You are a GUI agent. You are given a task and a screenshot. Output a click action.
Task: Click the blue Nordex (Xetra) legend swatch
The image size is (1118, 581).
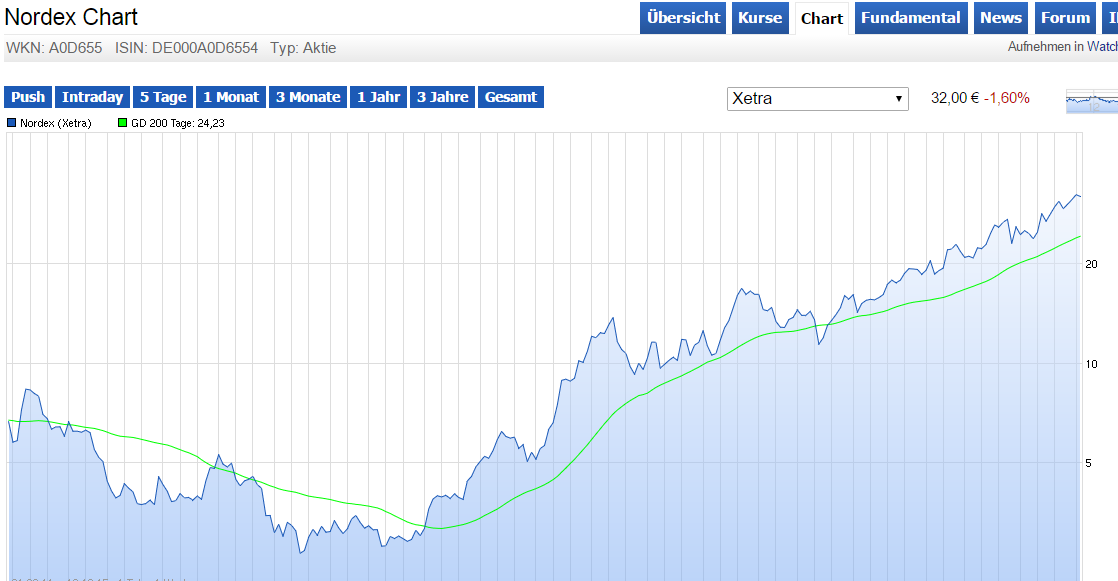click(11, 123)
